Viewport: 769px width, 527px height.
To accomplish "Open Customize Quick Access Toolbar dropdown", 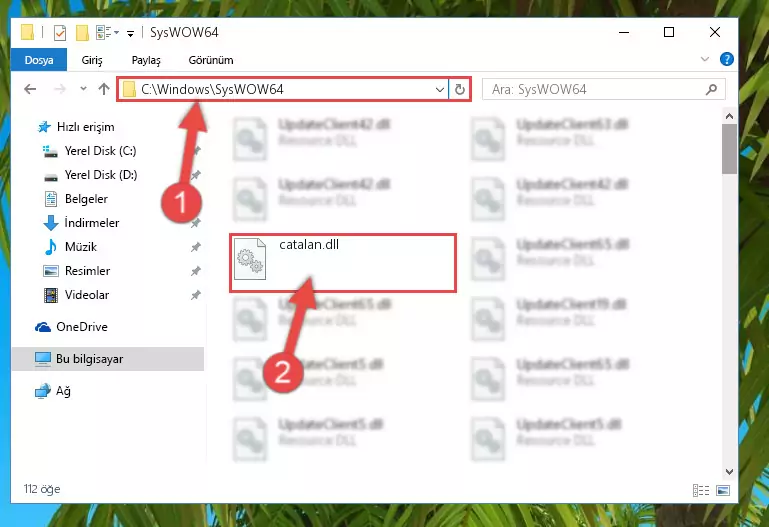I will [x=130, y=33].
